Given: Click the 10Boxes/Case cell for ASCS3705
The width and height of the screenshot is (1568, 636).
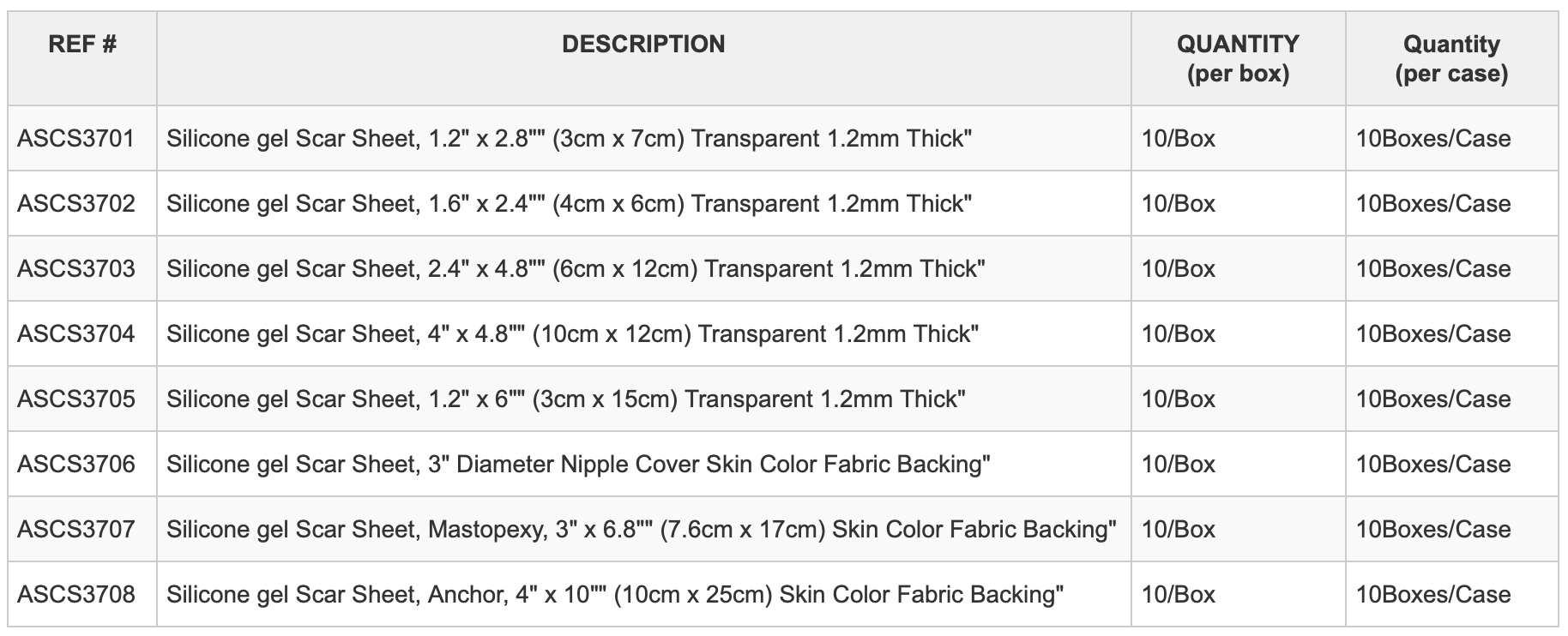Looking at the screenshot, I should 1433,399.
